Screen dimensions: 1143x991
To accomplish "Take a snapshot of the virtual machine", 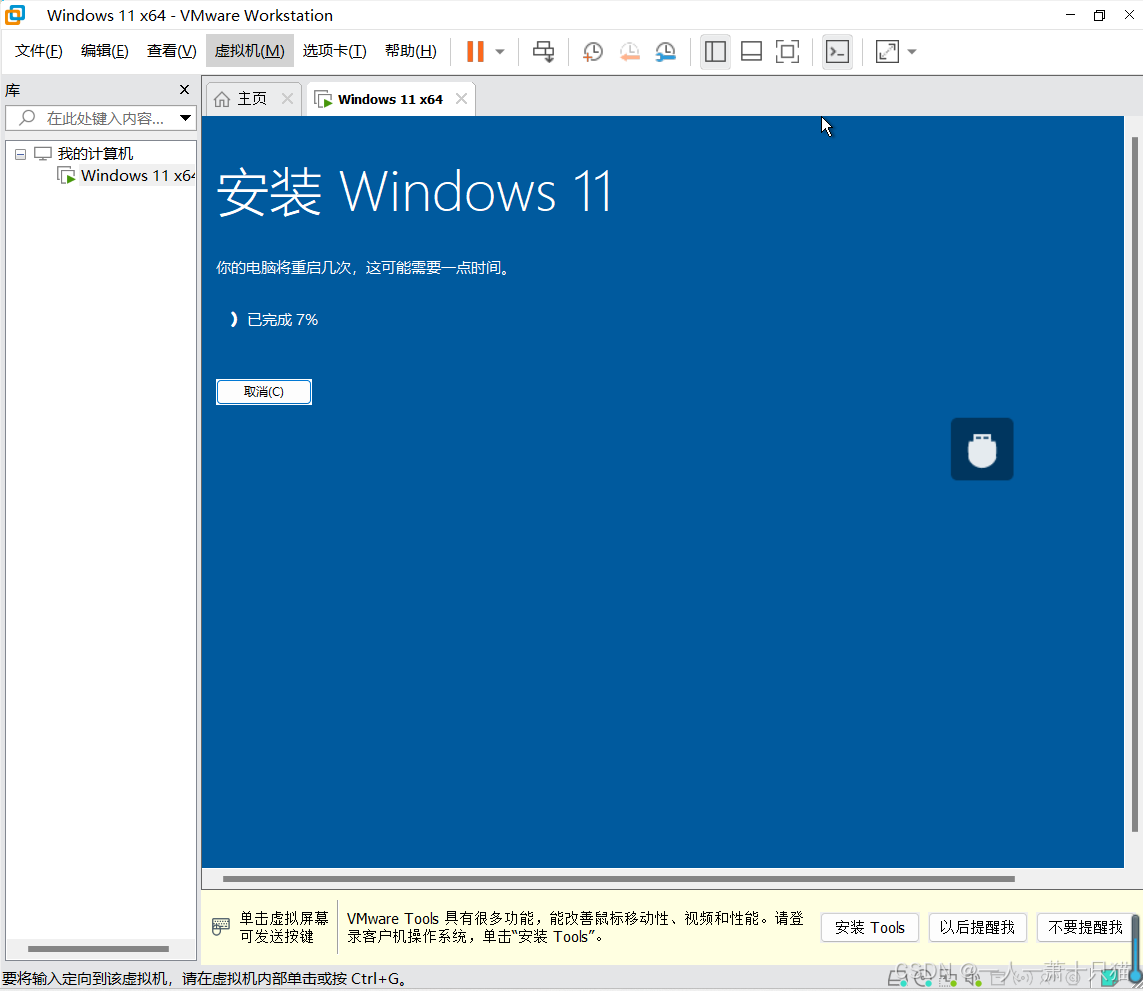I will click(593, 52).
